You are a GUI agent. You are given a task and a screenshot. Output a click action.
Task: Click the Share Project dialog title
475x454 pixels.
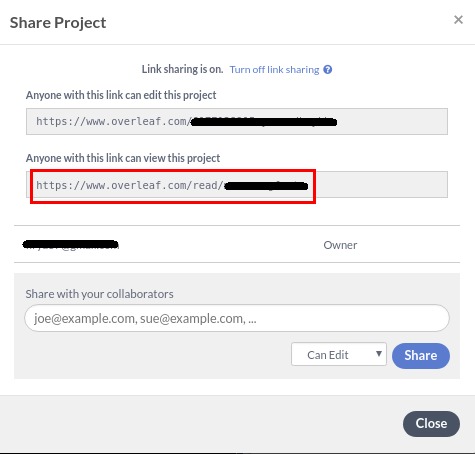tap(58, 23)
